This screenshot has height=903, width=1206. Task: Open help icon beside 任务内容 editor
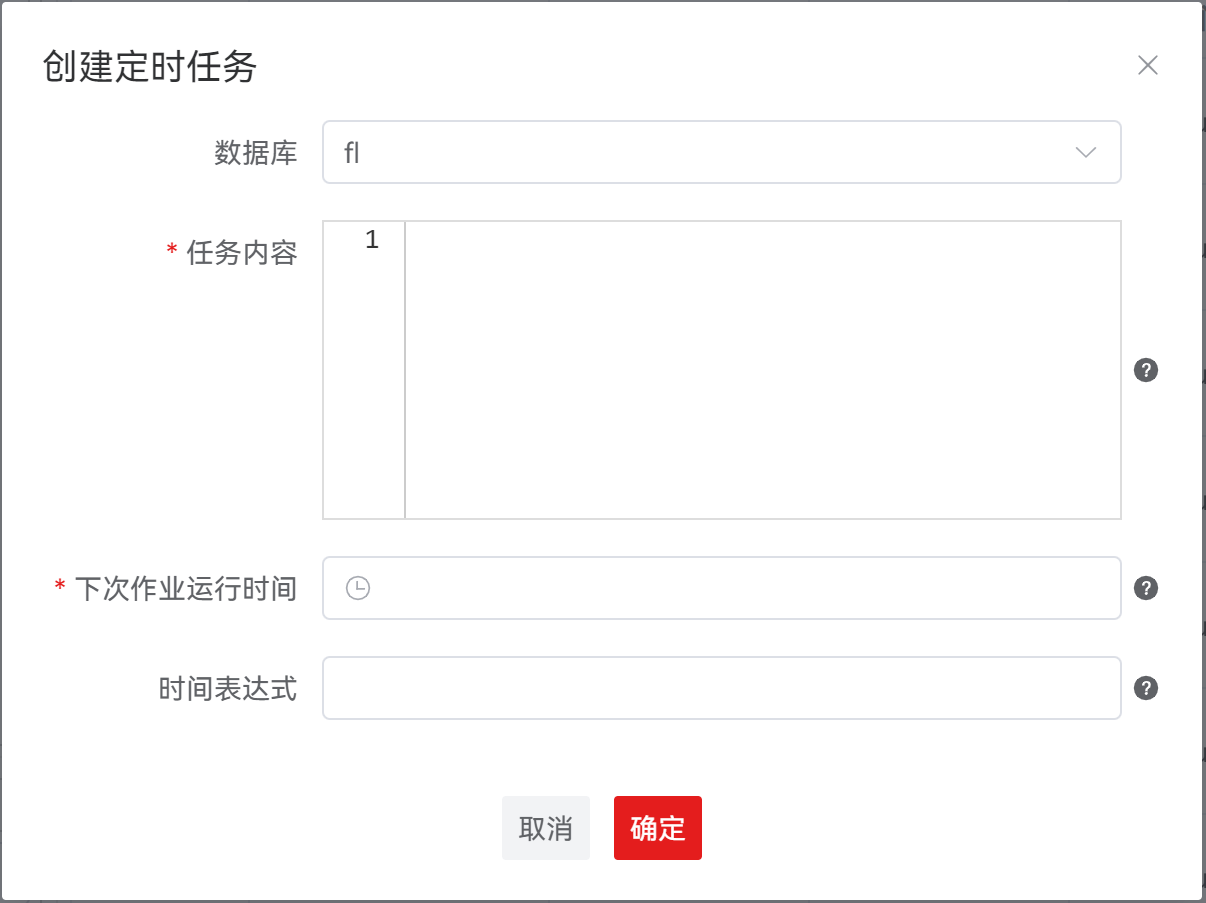[x=1146, y=370]
